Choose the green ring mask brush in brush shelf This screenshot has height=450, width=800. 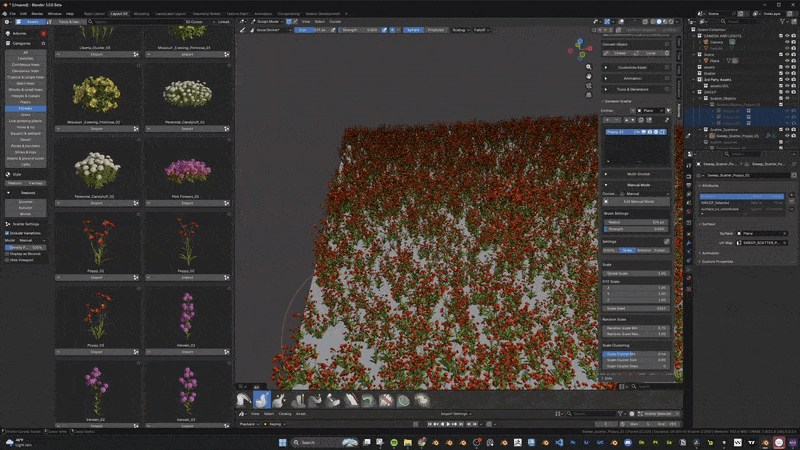pos(404,401)
